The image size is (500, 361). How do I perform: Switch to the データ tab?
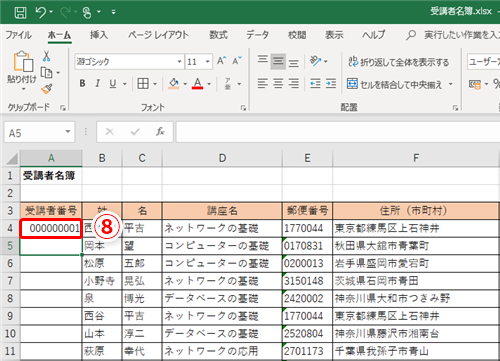pos(257,35)
